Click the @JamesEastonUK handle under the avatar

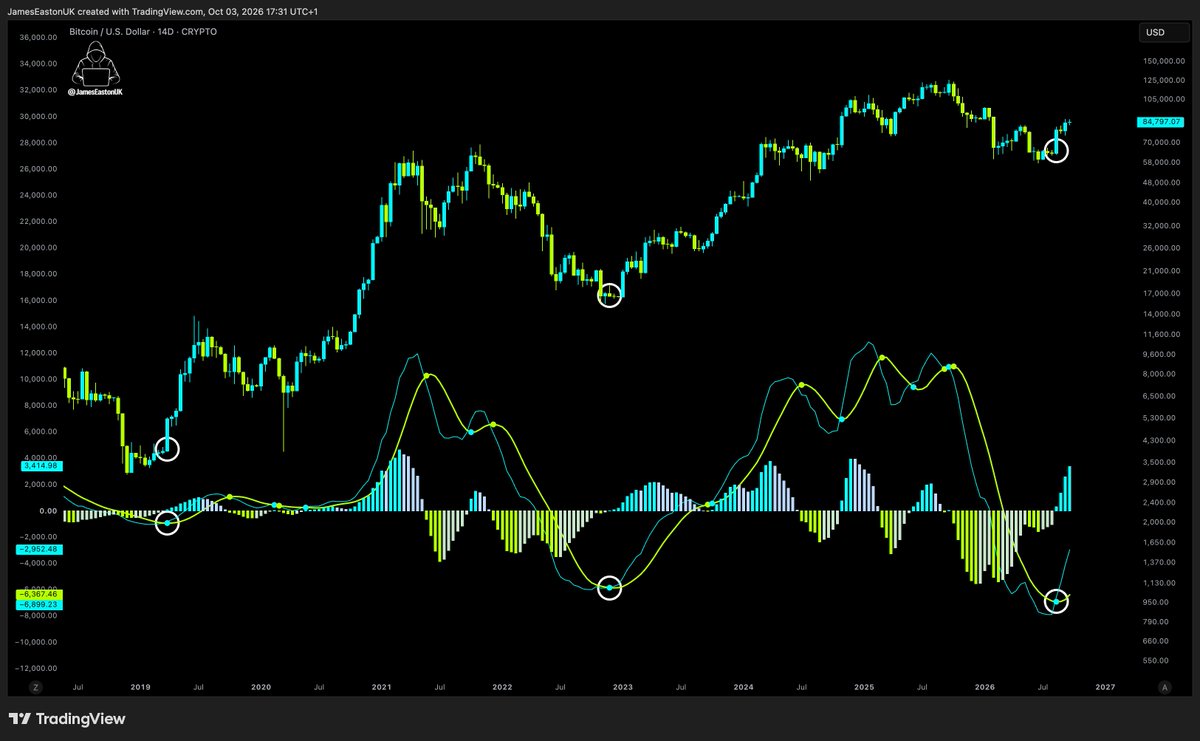pyautogui.click(x=96, y=91)
